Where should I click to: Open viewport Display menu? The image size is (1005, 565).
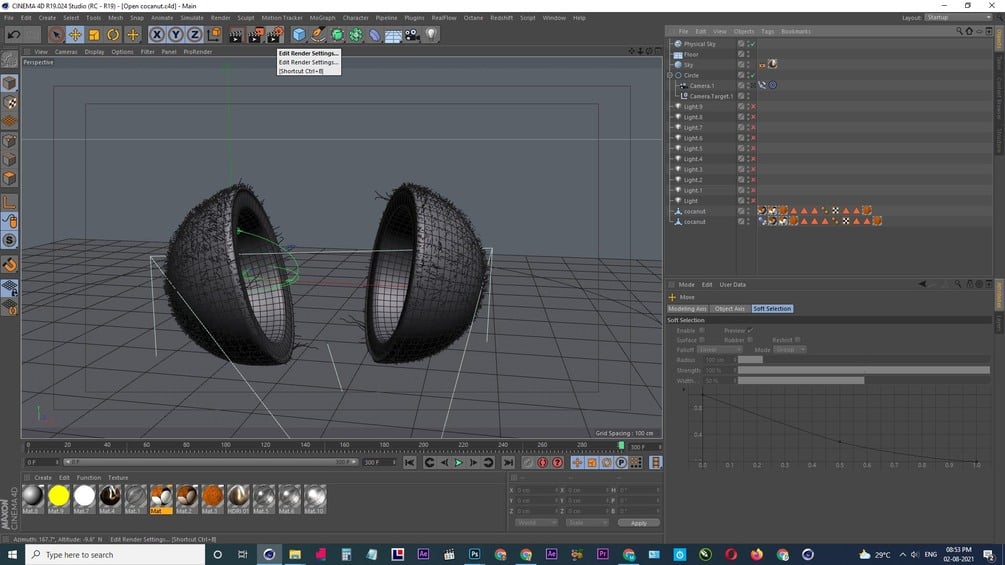94,52
